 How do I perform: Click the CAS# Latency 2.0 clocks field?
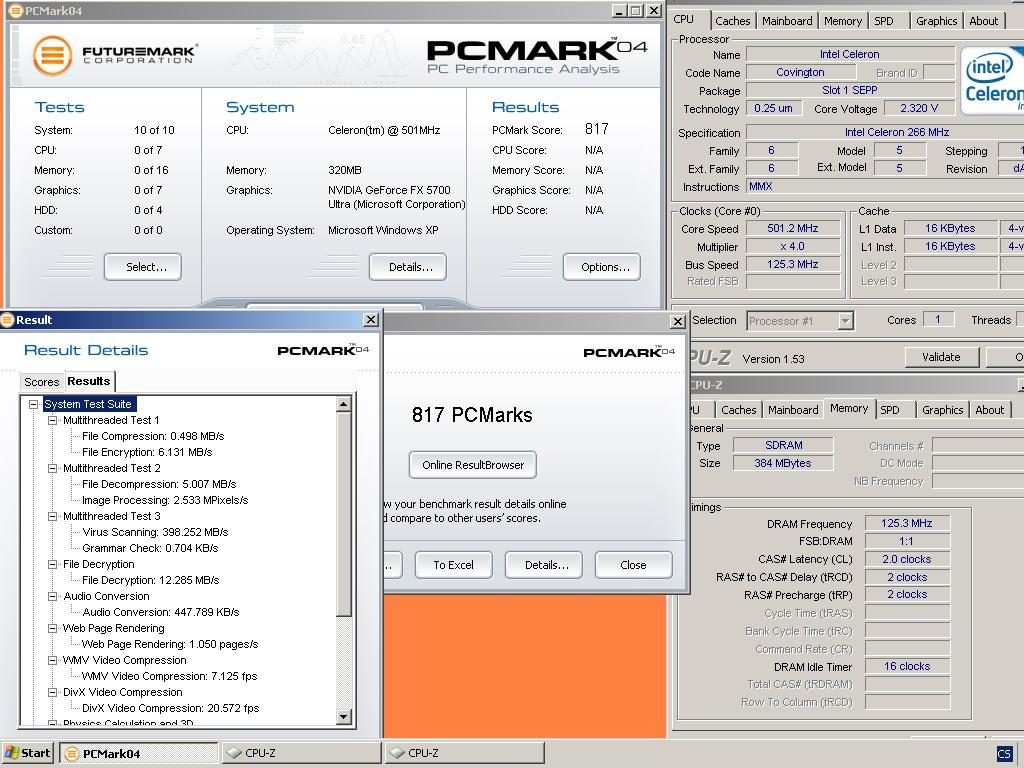(906, 559)
